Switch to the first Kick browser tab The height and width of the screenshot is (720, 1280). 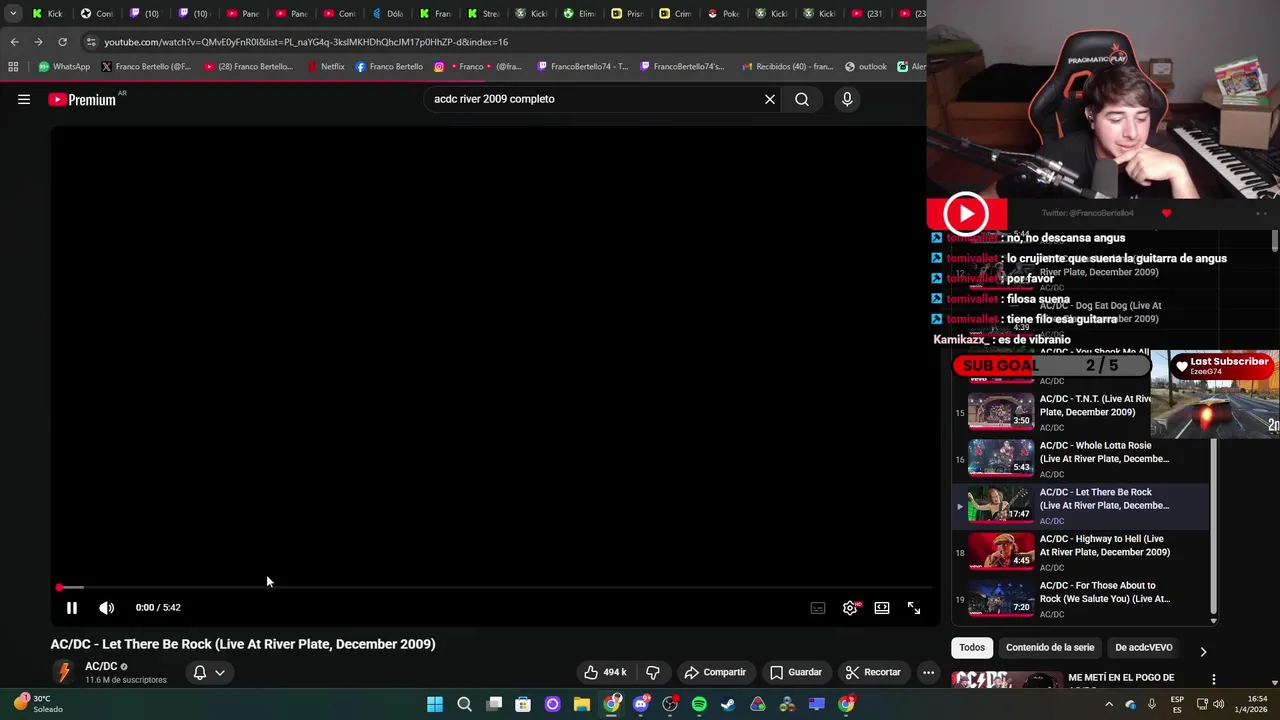pyautogui.click(x=47, y=13)
